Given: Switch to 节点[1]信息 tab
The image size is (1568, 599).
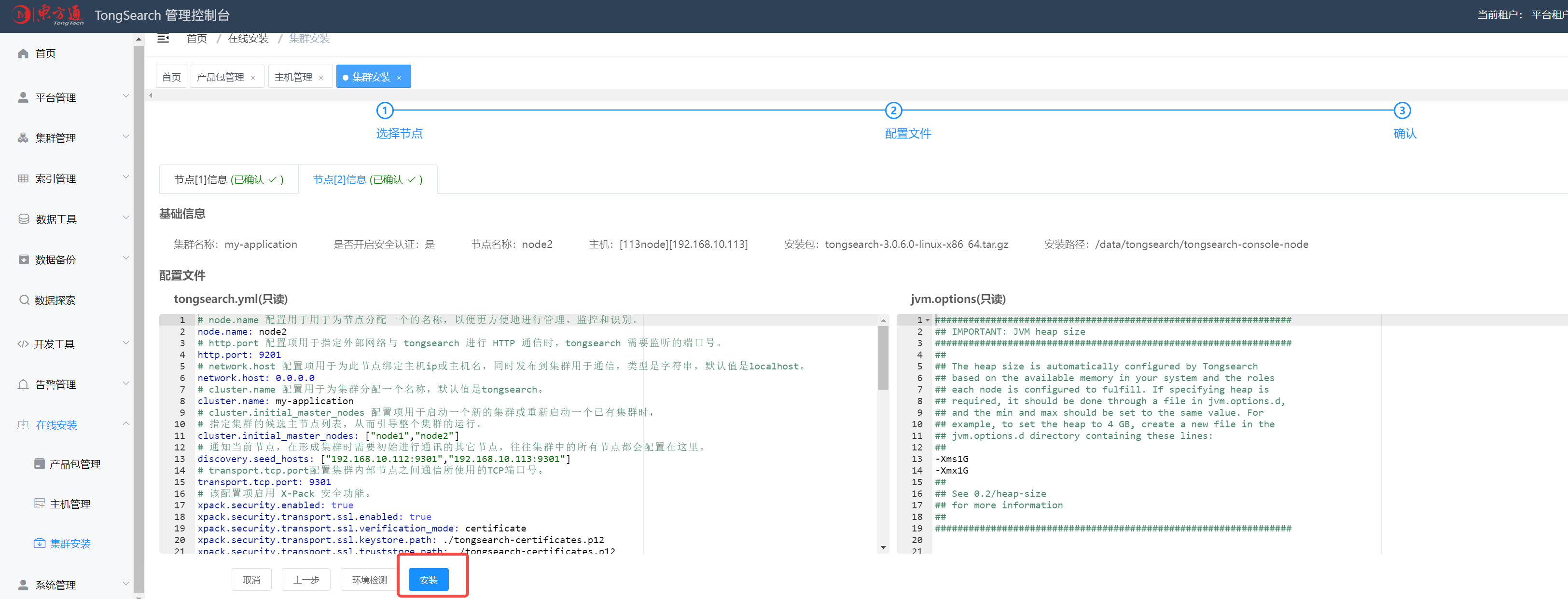Looking at the screenshot, I should 229,179.
